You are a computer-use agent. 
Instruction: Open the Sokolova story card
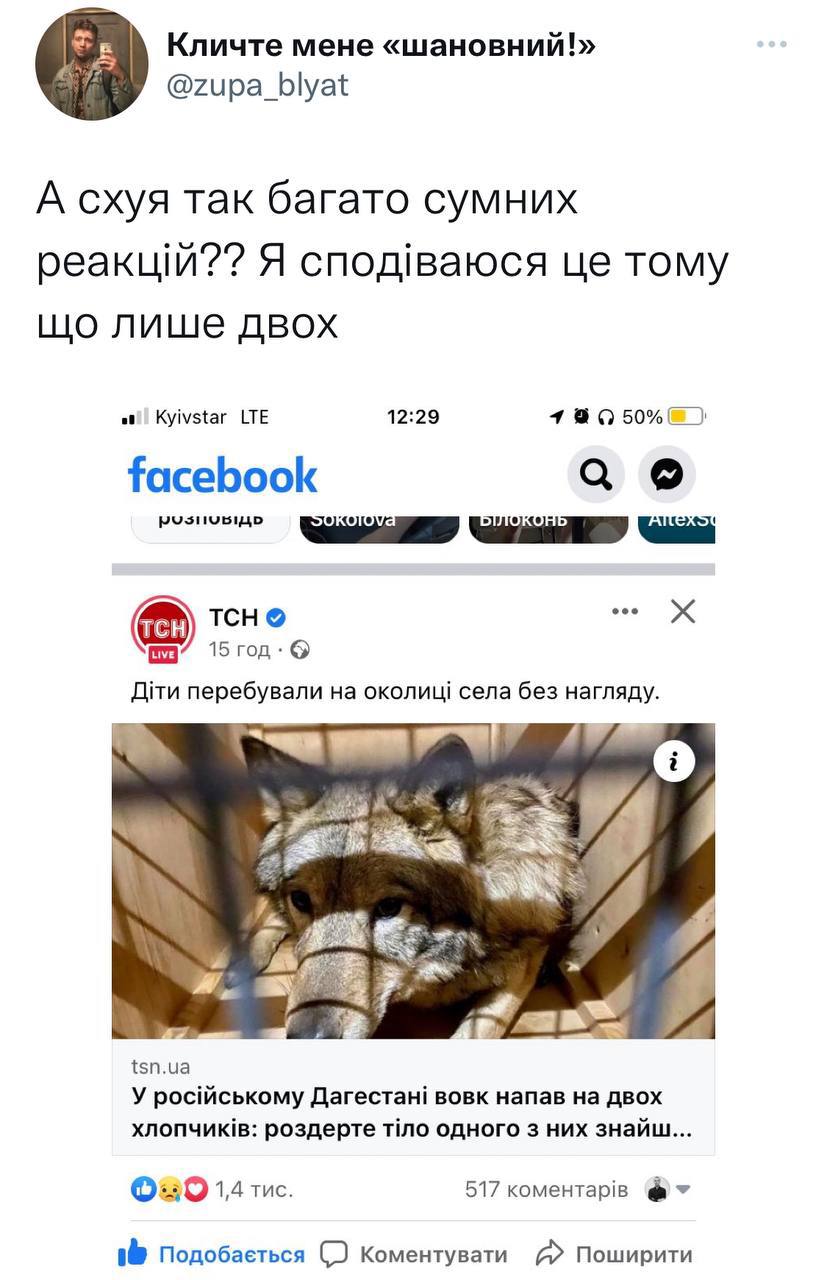tap(379, 529)
